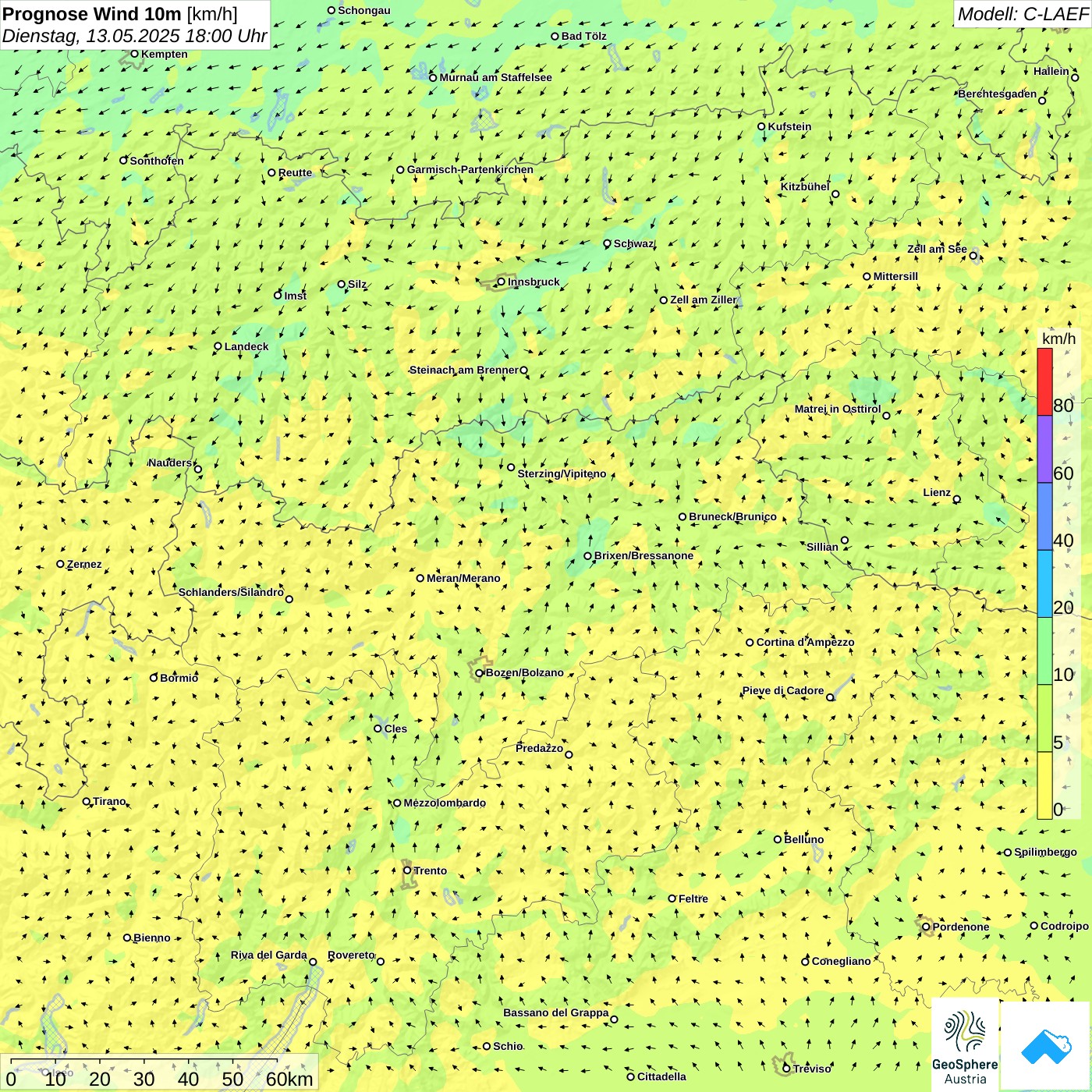Image resolution: width=1092 pixels, height=1092 pixels.
Task: Click the 'Bormio' label
Action: click(x=179, y=678)
